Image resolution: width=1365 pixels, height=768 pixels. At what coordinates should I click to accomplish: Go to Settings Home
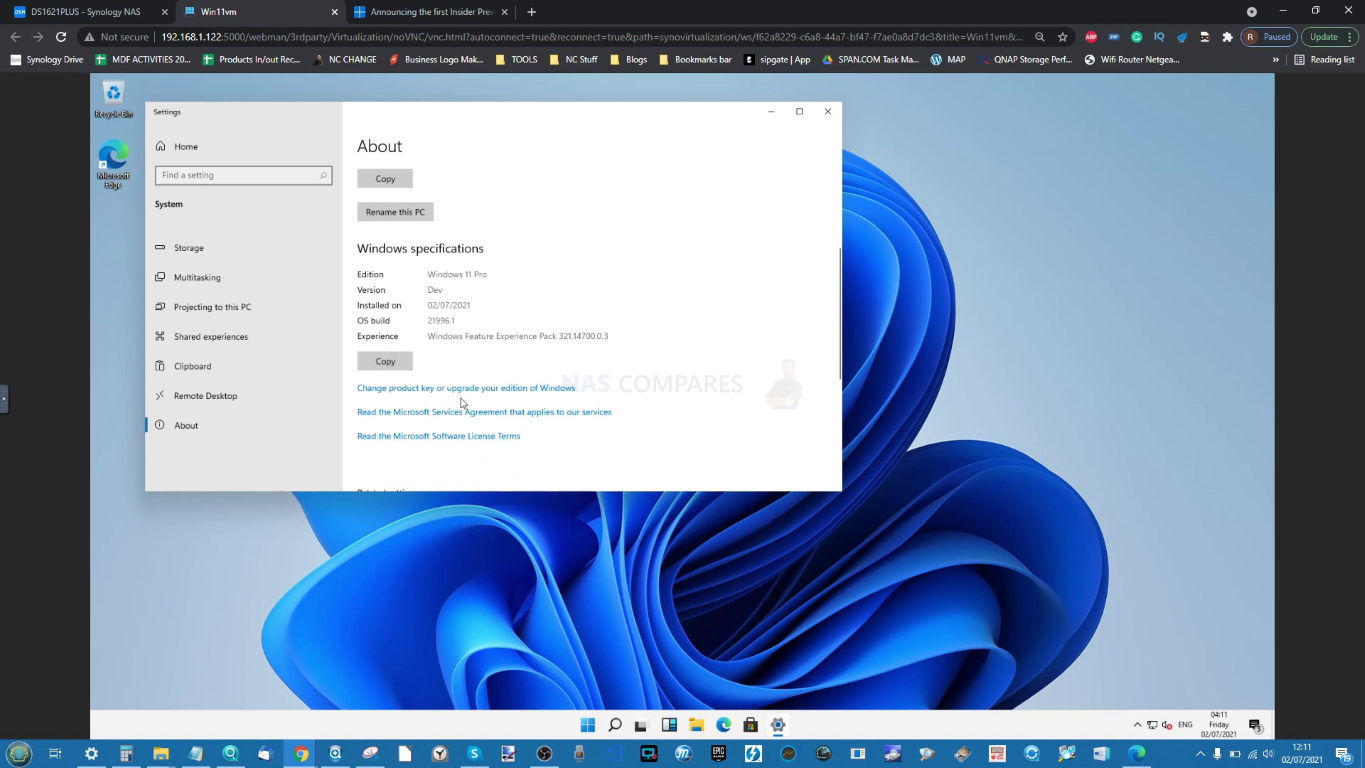click(x=186, y=146)
